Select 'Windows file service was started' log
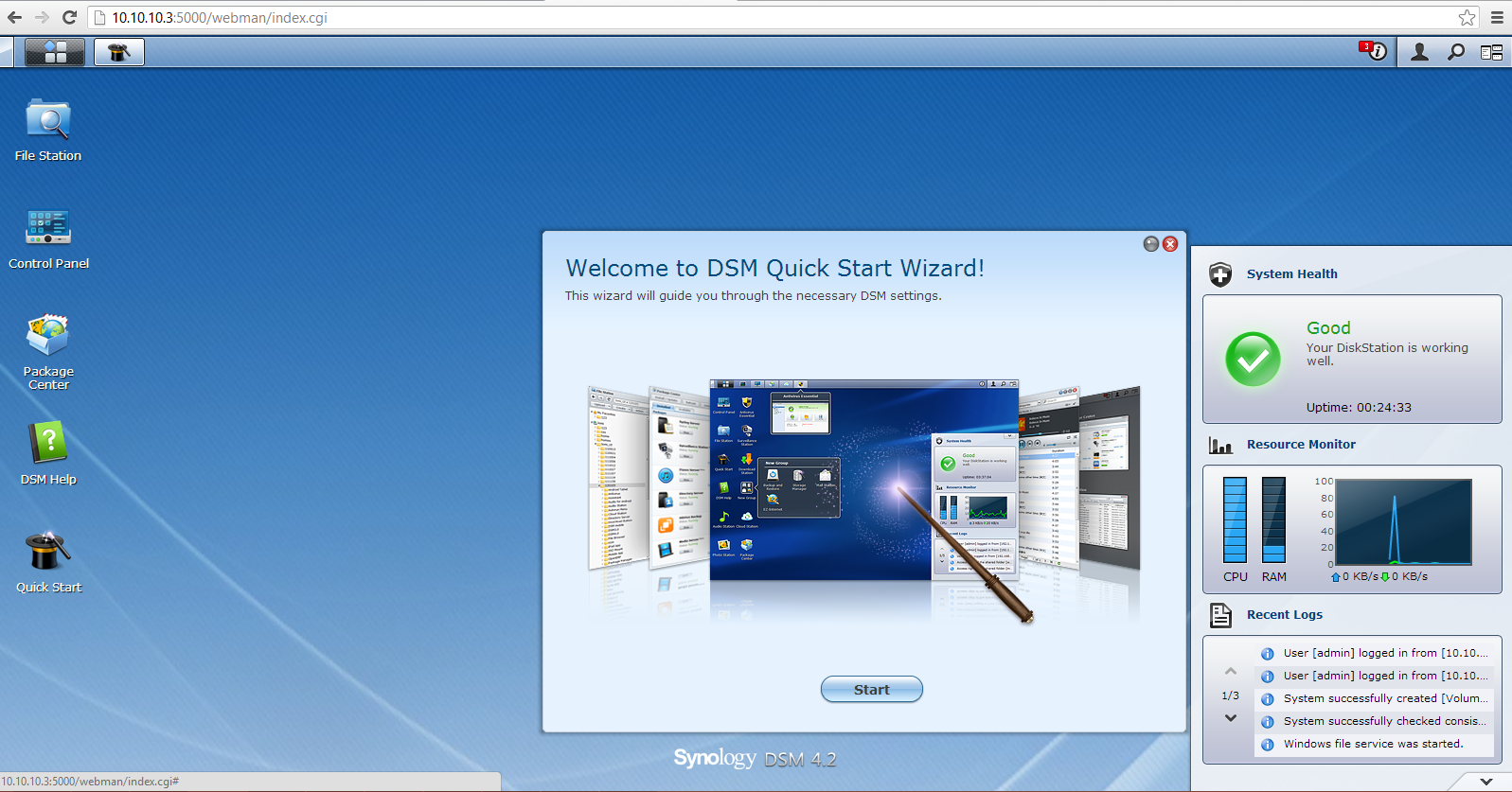1512x792 pixels. (1373, 744)
